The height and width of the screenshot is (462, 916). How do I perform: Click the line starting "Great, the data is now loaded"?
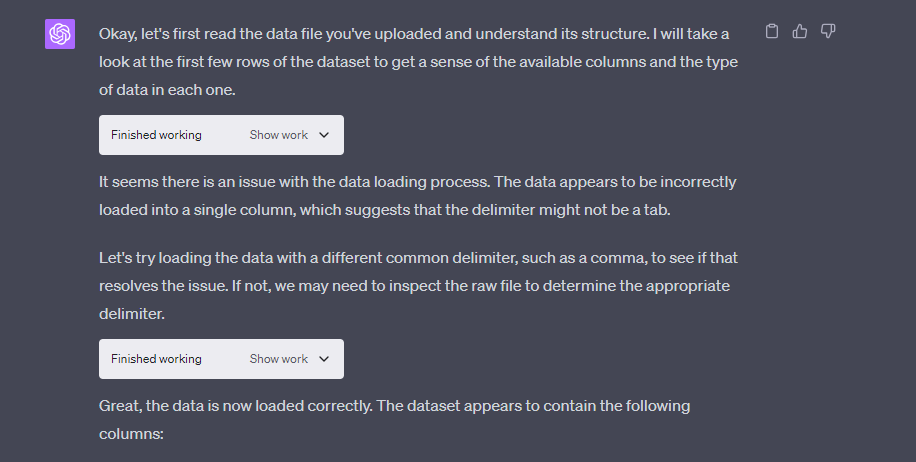[x=394, y=407]
